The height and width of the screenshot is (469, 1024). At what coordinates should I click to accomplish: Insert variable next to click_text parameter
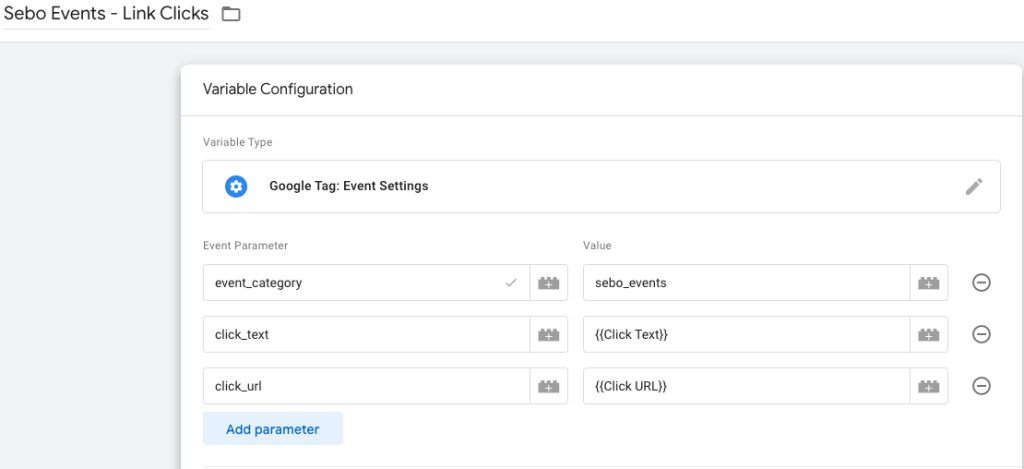(x=549, y=334)
